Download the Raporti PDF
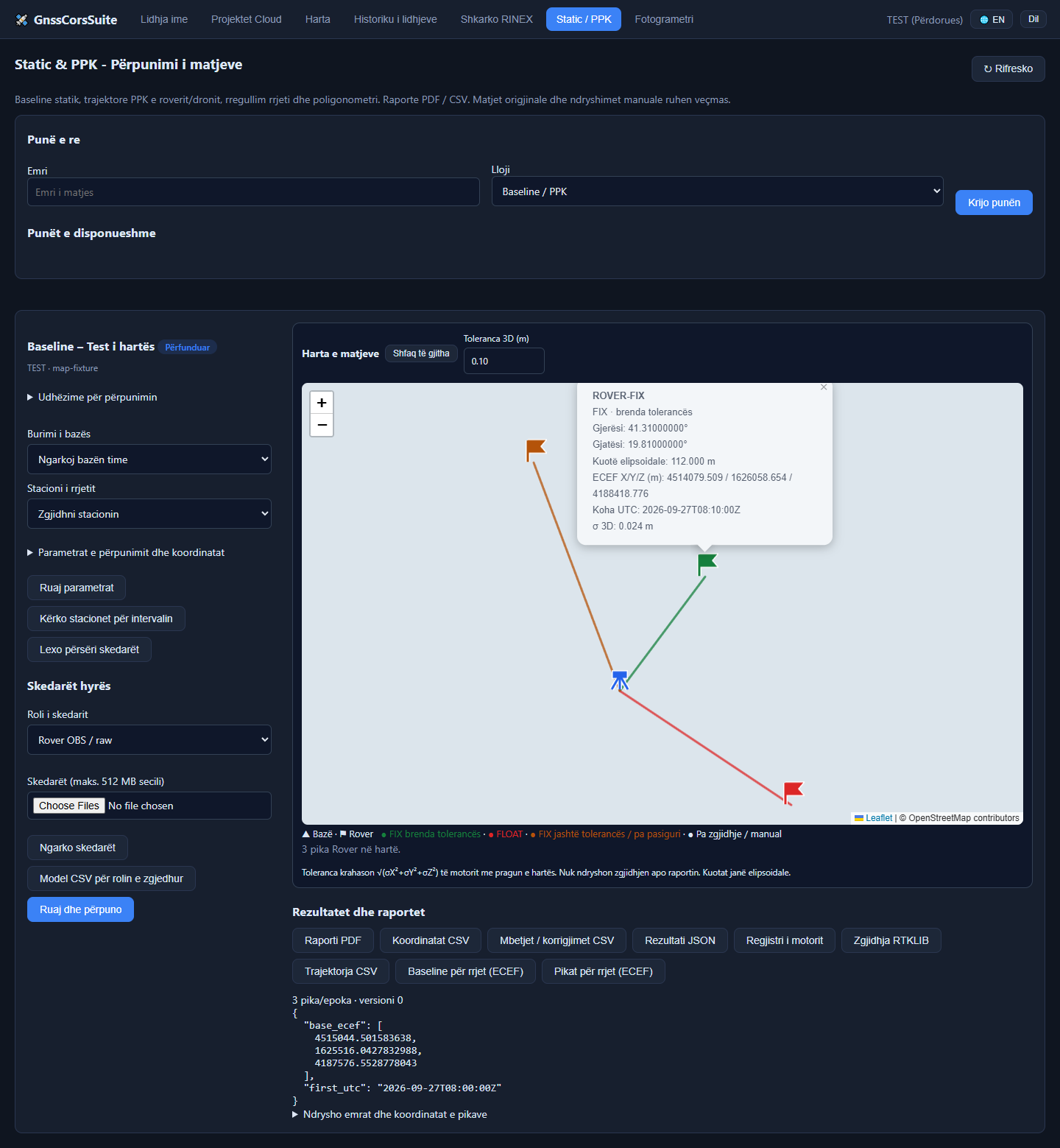1060x1148 pixels. (x=333, y=940)
